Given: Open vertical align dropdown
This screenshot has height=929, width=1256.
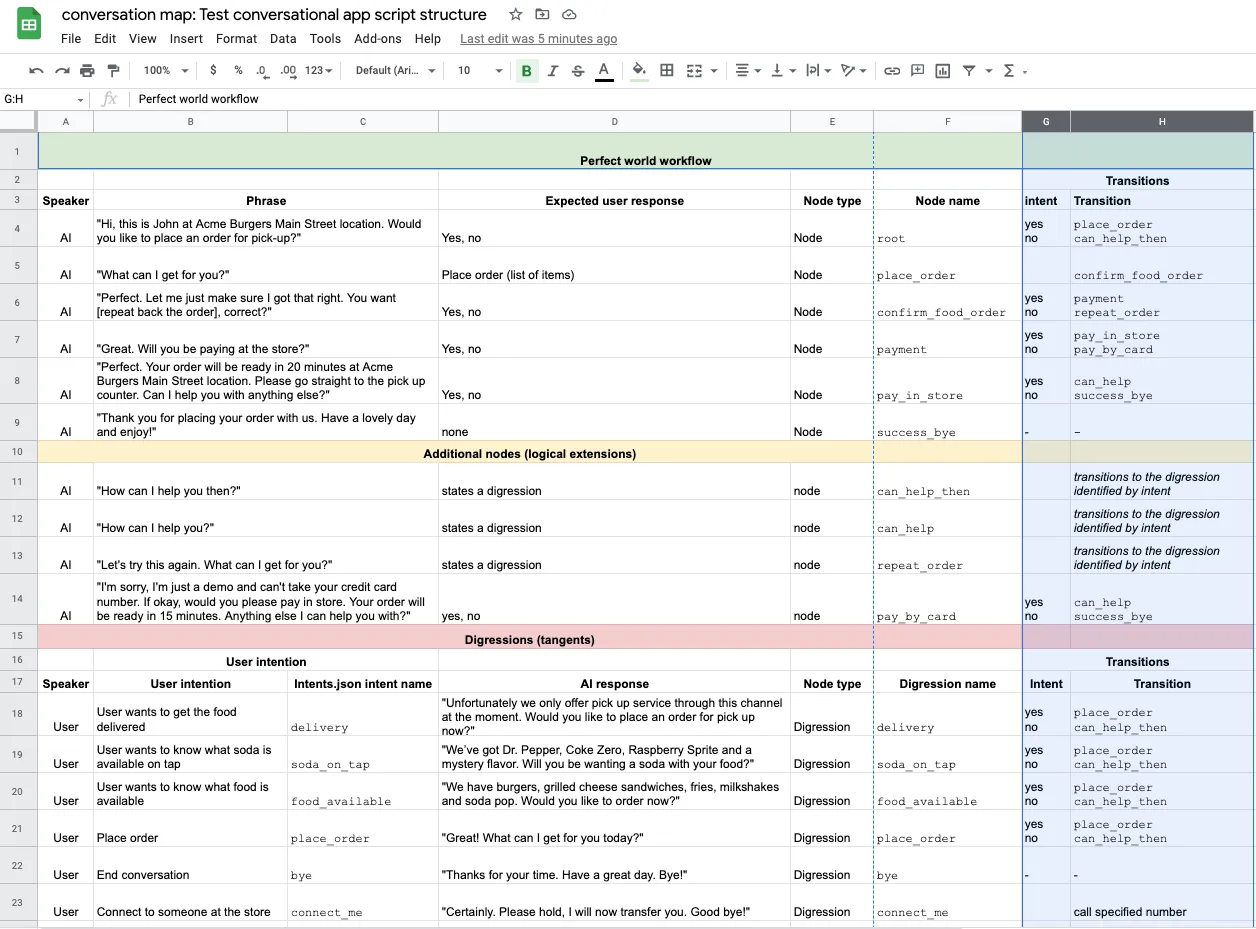Looking at the screenshot, I should coord(783,71).
